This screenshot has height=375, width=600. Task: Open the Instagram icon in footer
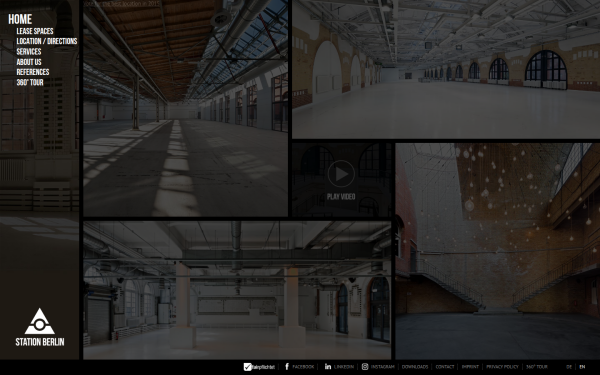[365, 367]
